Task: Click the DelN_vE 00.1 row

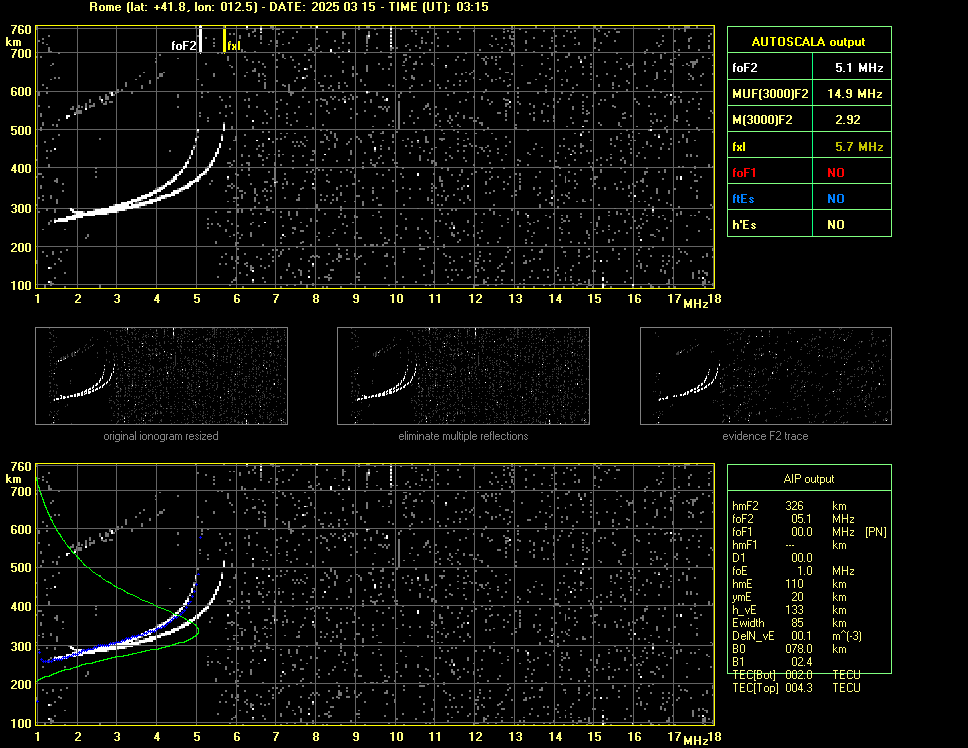Action: tap(797, 636)
